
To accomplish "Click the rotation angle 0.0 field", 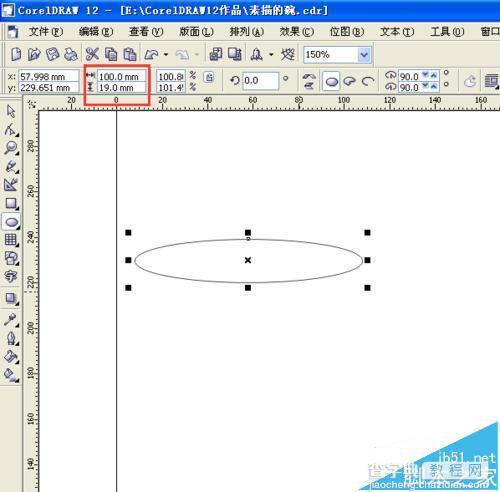I will (260, 81).
